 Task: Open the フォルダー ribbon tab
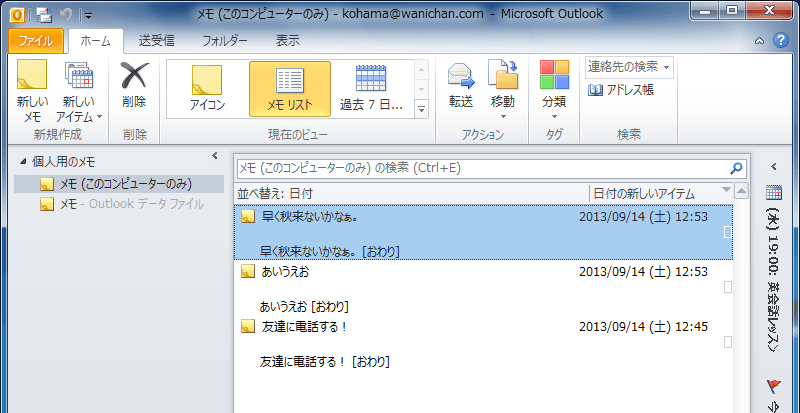[225, 41]
